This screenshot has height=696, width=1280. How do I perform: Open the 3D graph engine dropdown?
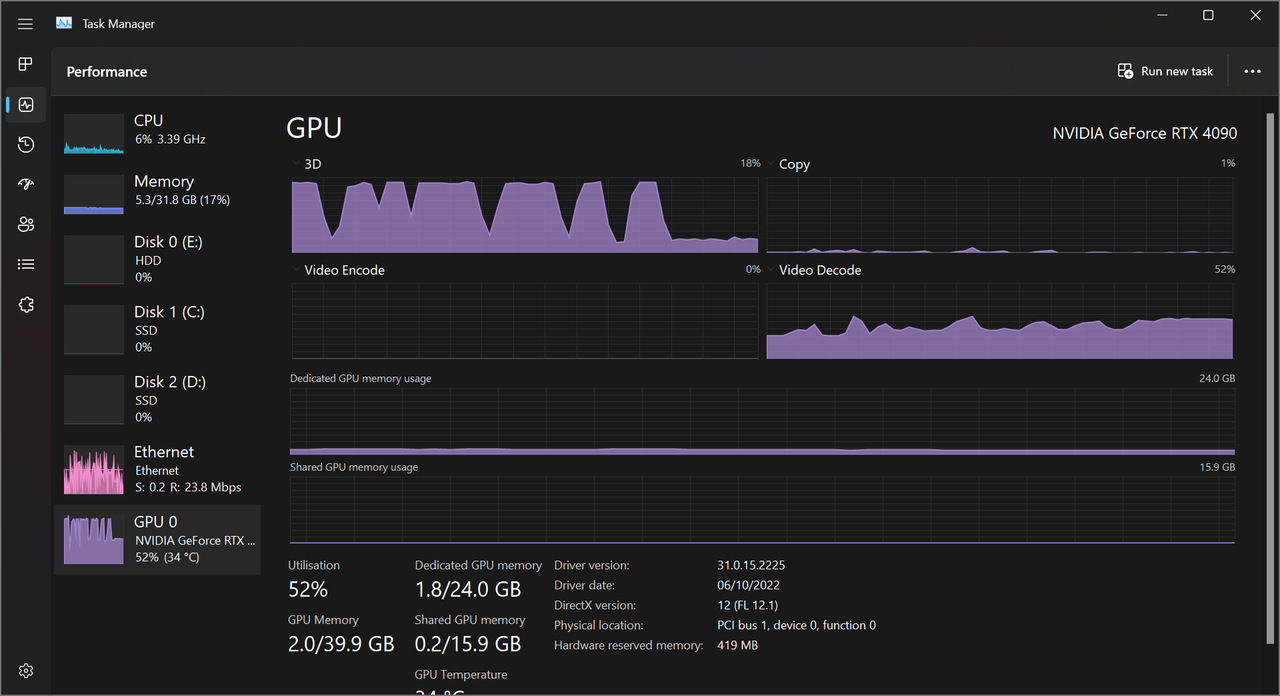307,163
